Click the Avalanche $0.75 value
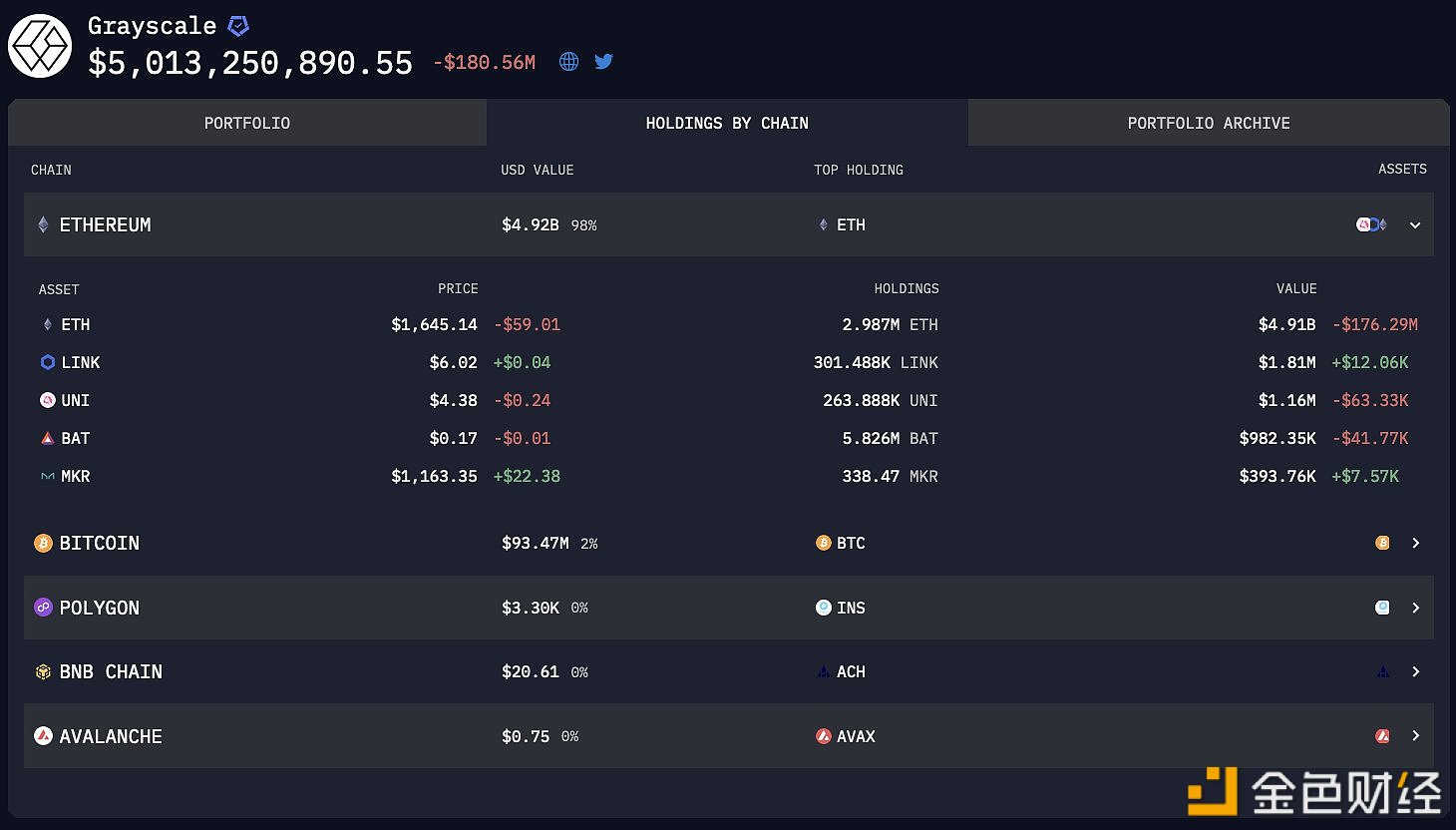1456x830 pixels. click(526, 736)
